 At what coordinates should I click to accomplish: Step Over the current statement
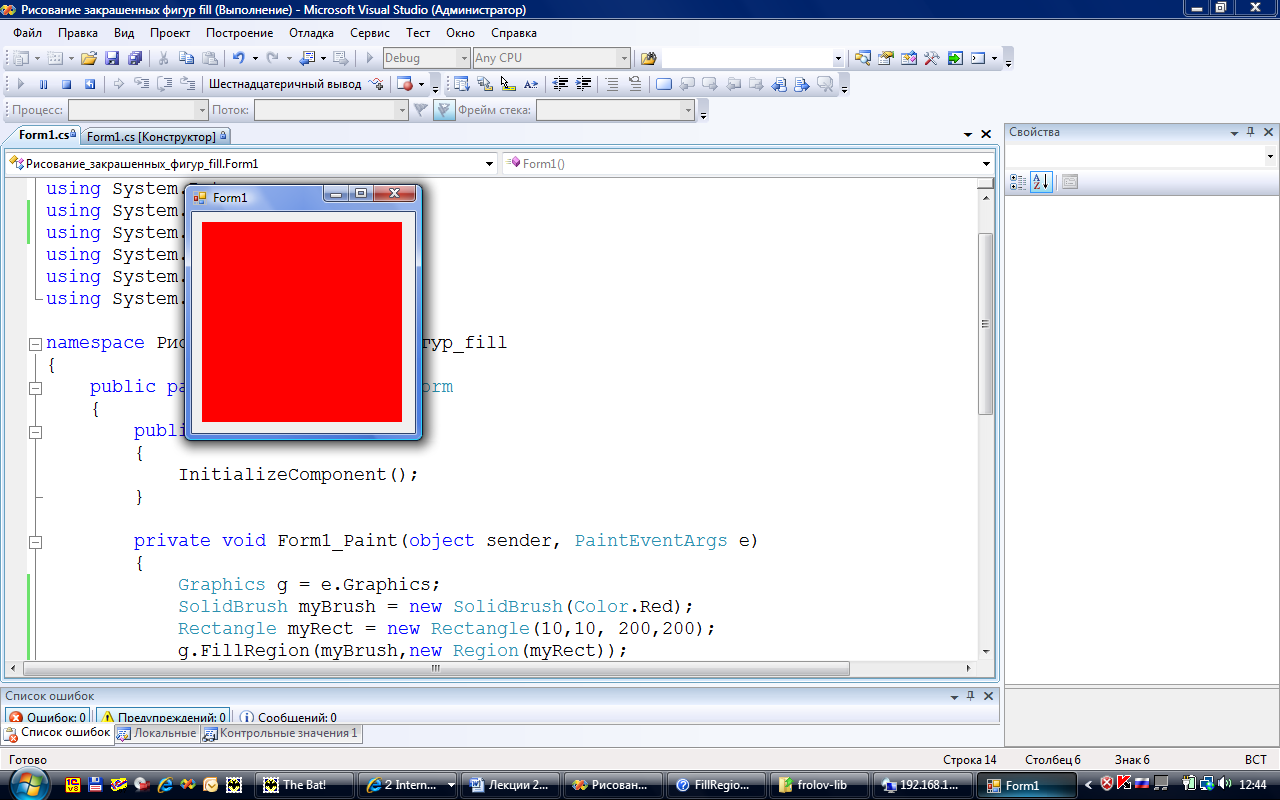(166, 84)
